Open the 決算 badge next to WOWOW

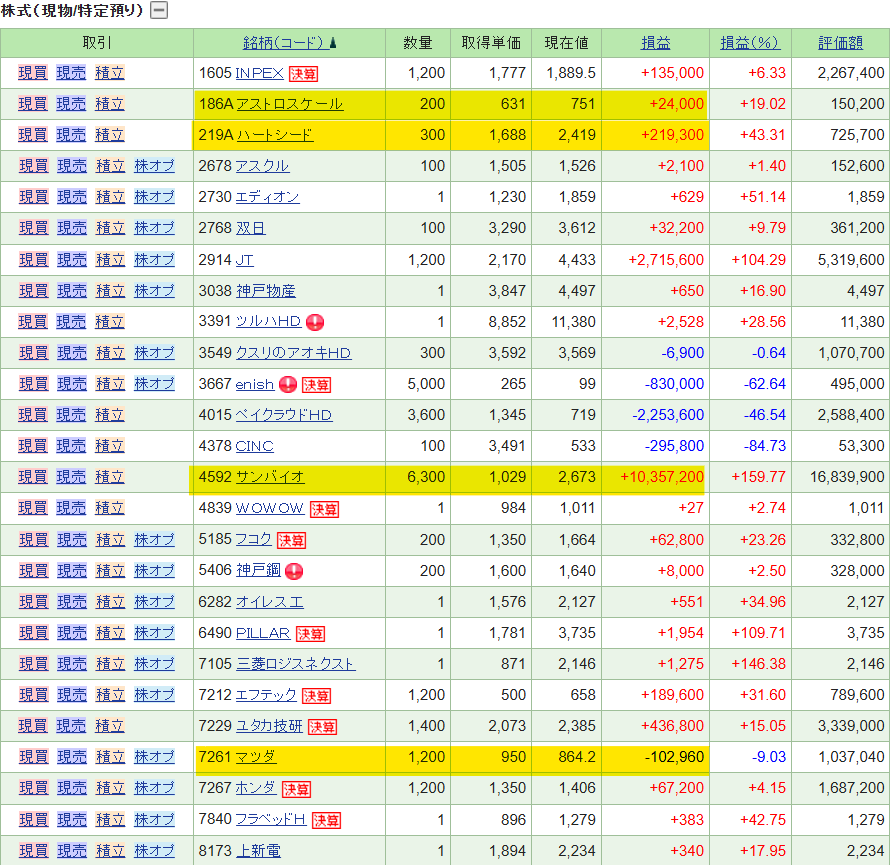tap(325, 509)
